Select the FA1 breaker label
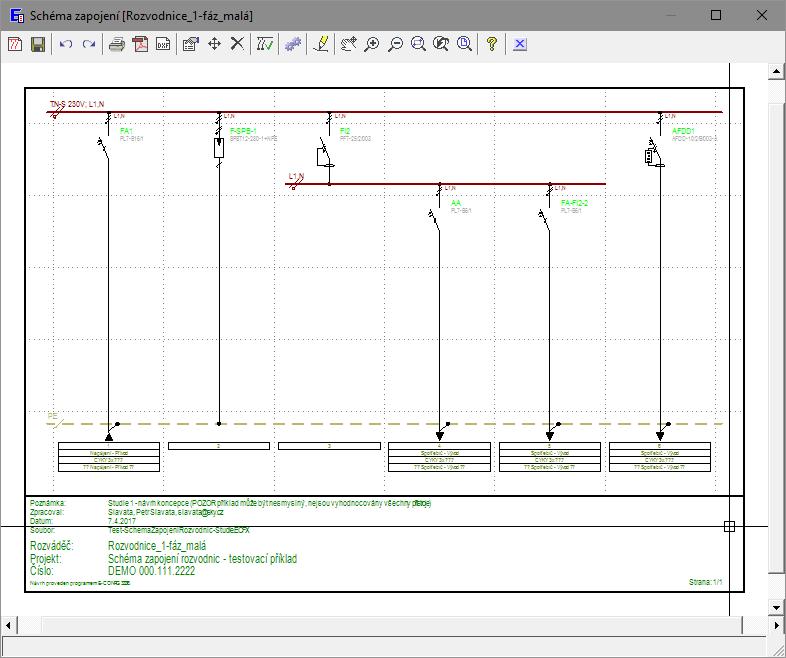 pyautogui.click(x=126, y=131)
